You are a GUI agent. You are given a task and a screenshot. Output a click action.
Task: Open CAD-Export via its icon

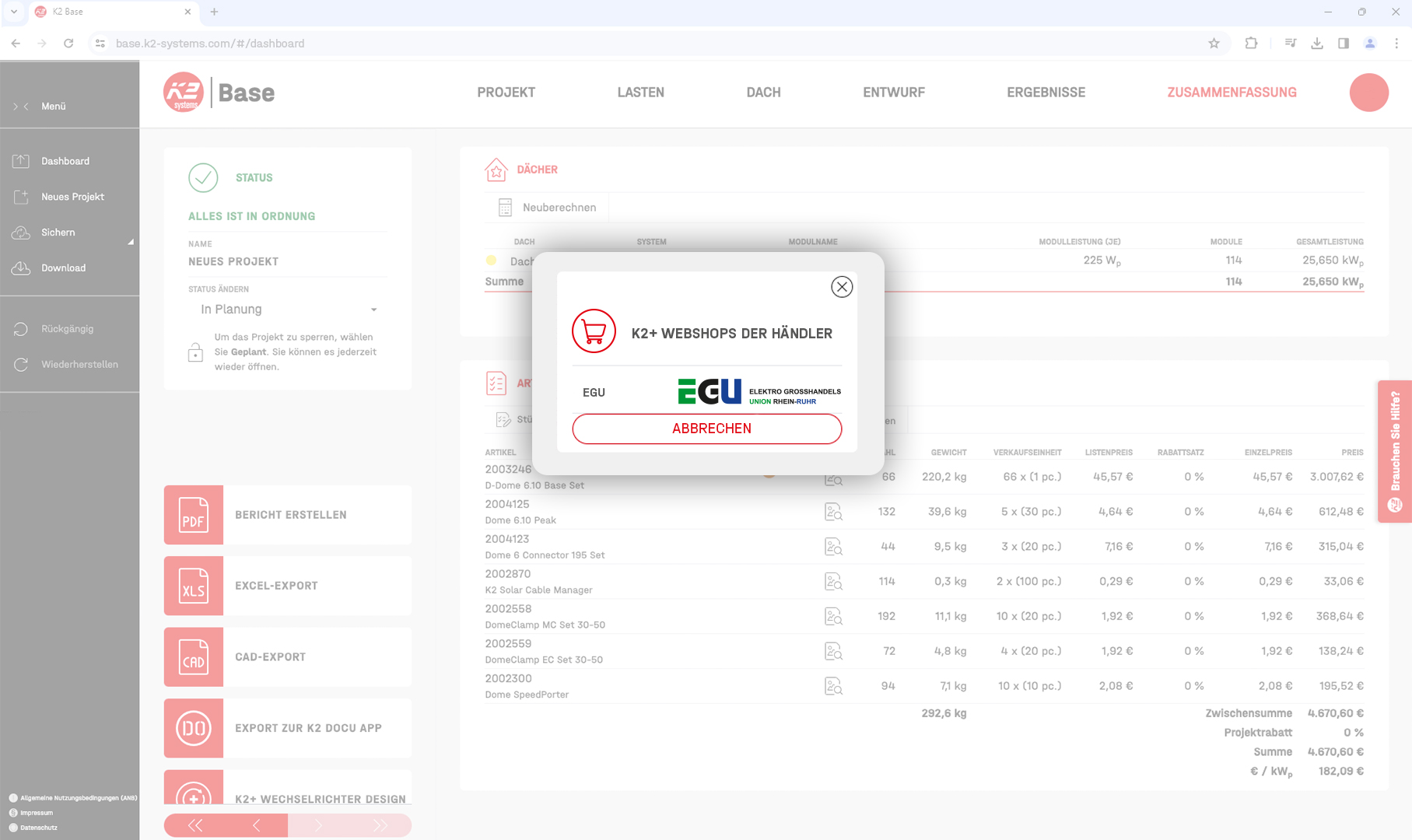click(193, 657)
